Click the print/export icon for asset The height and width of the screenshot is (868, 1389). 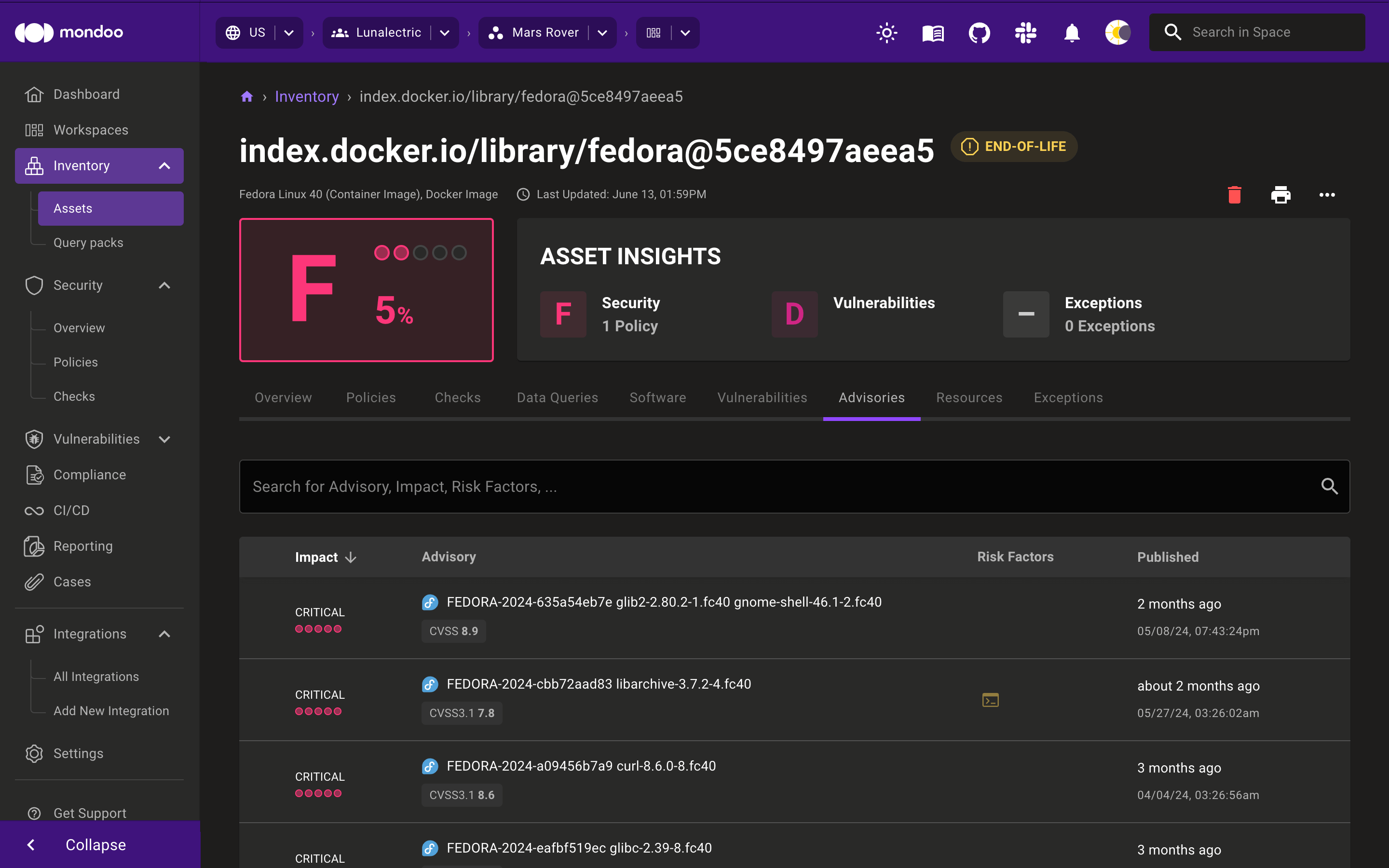[1281, 195]
